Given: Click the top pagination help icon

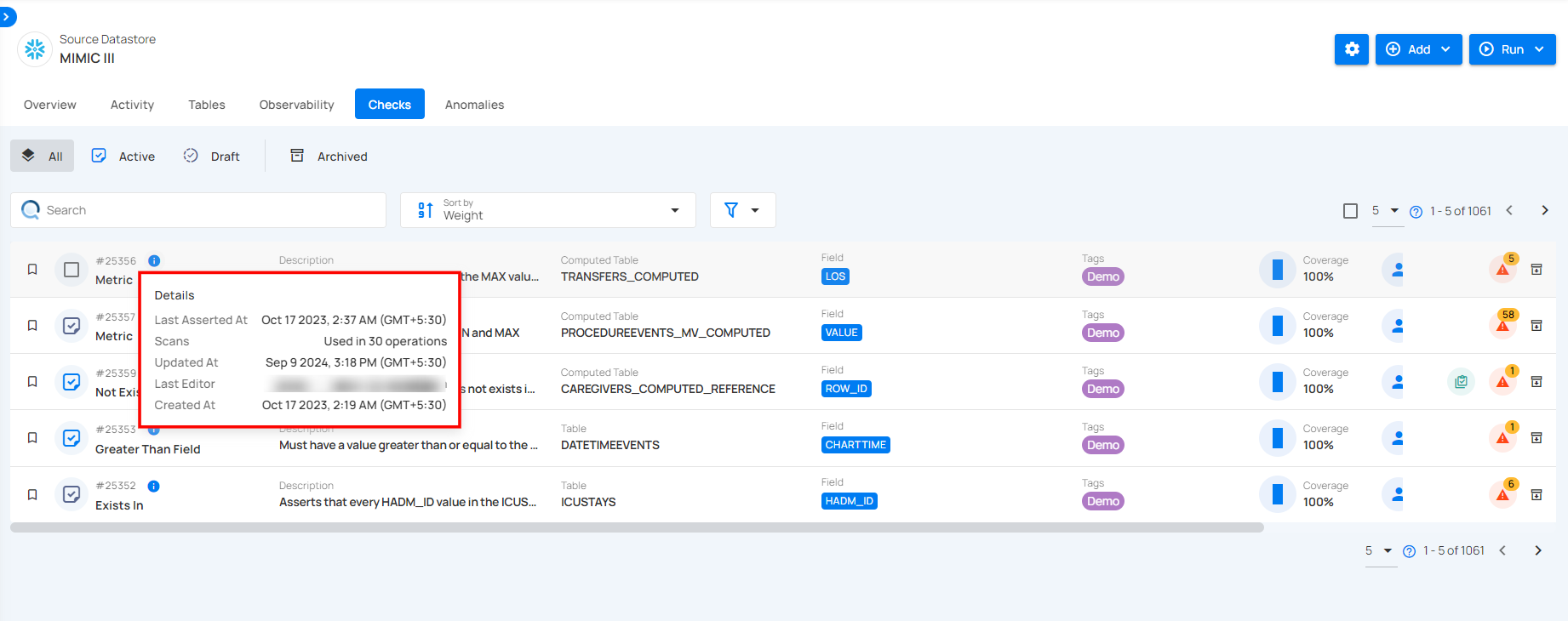Looking at the screenshot, I should coord(1416,212).
